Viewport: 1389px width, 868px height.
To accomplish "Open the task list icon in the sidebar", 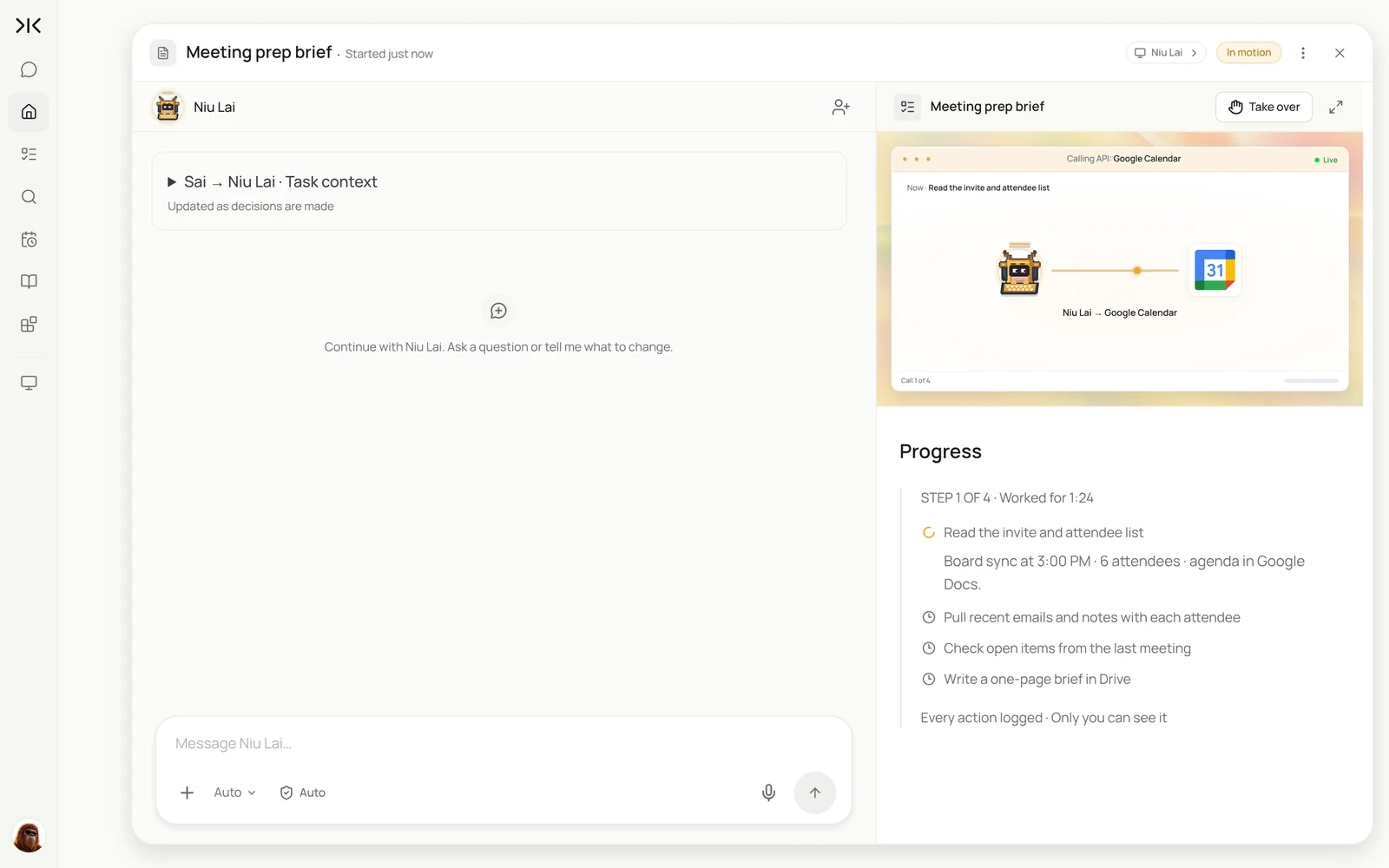I will point(29,155).
